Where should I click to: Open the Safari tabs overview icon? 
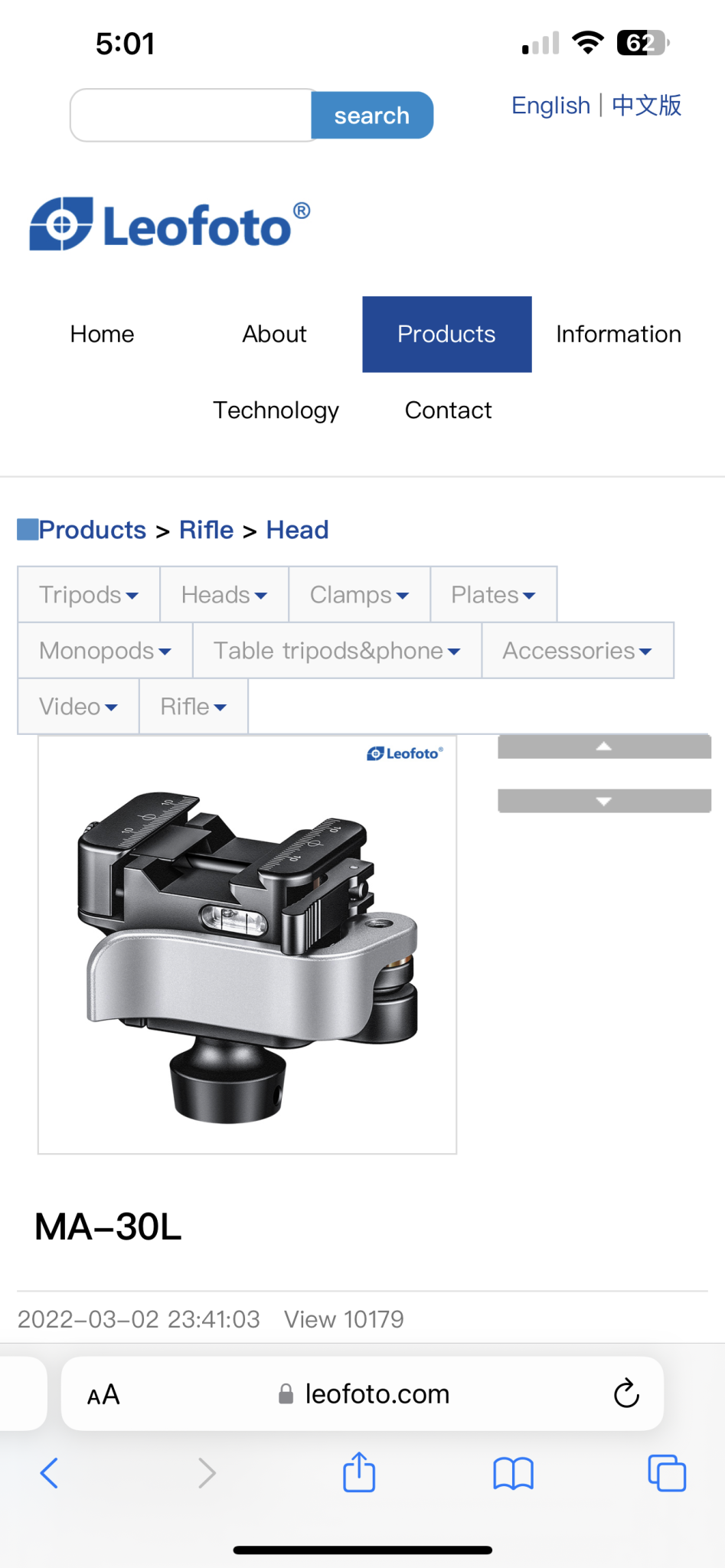667,1472
